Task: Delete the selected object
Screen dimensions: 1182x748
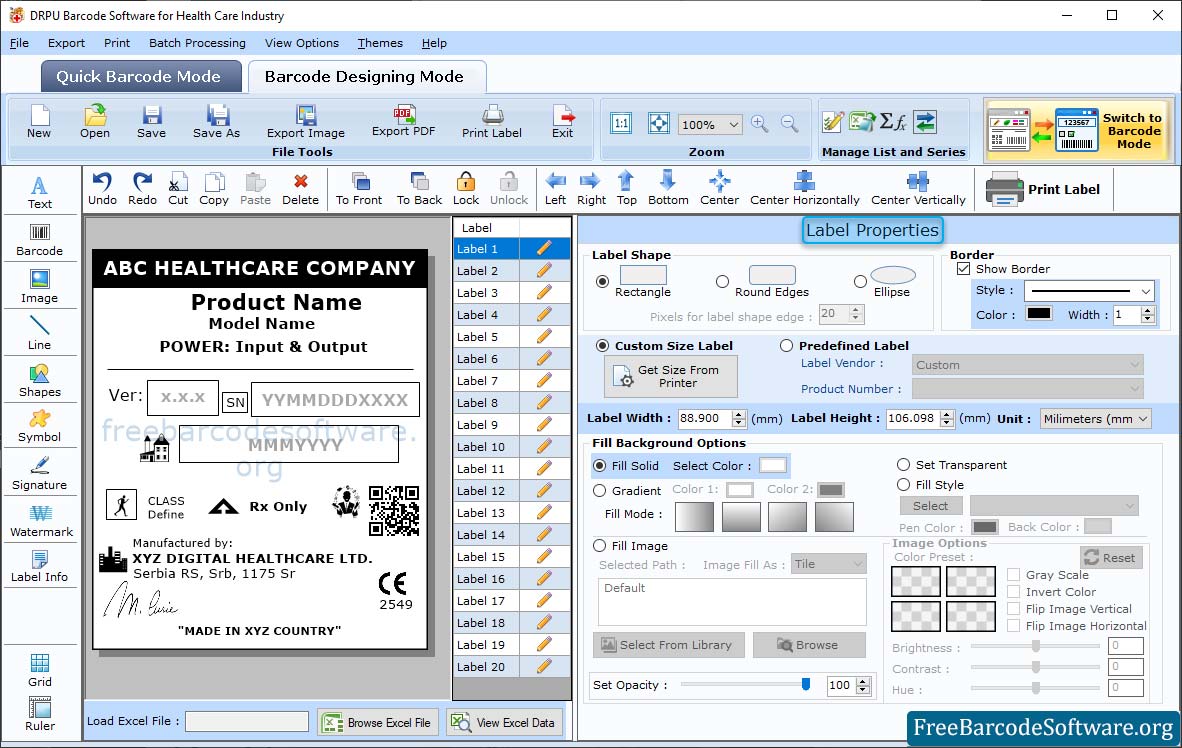Action: [301, 189]
